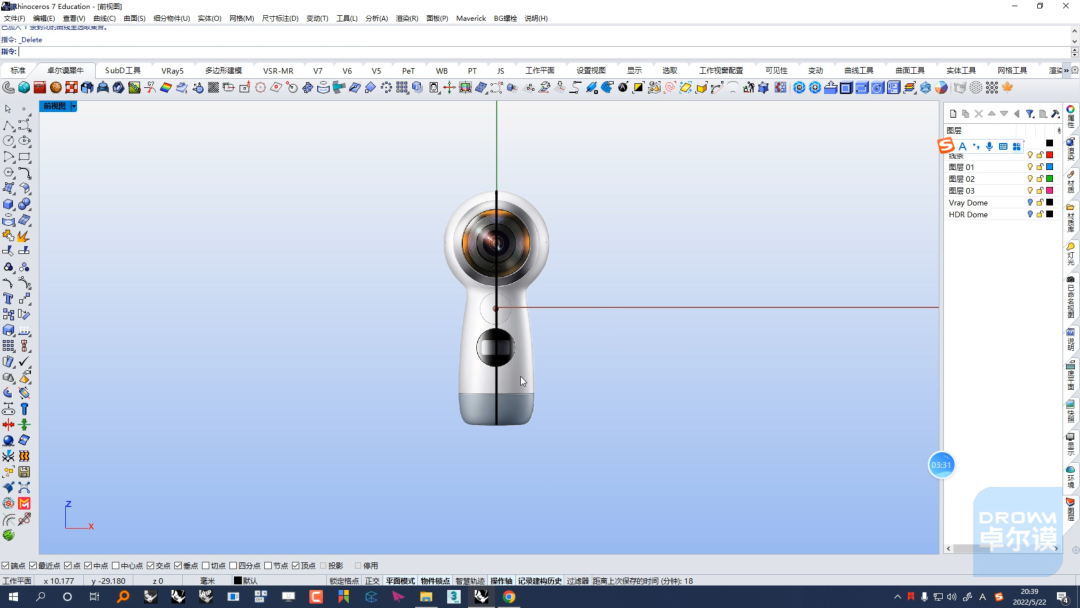This screenshot has width=1080, height=608.
Task: Switch to the VRay5 toolbar tab
Action: 172,71
